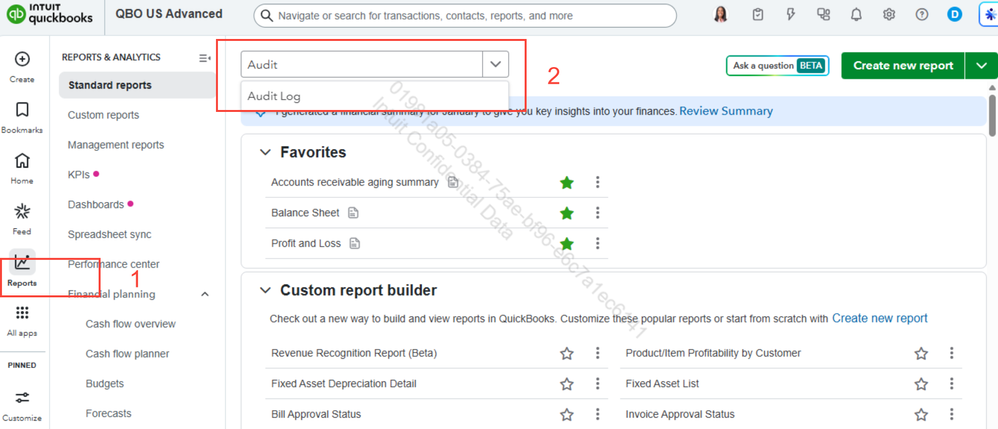Open Standard reports
The height and width of the screenshot is (429, 998).
click(x=137, y=85)
